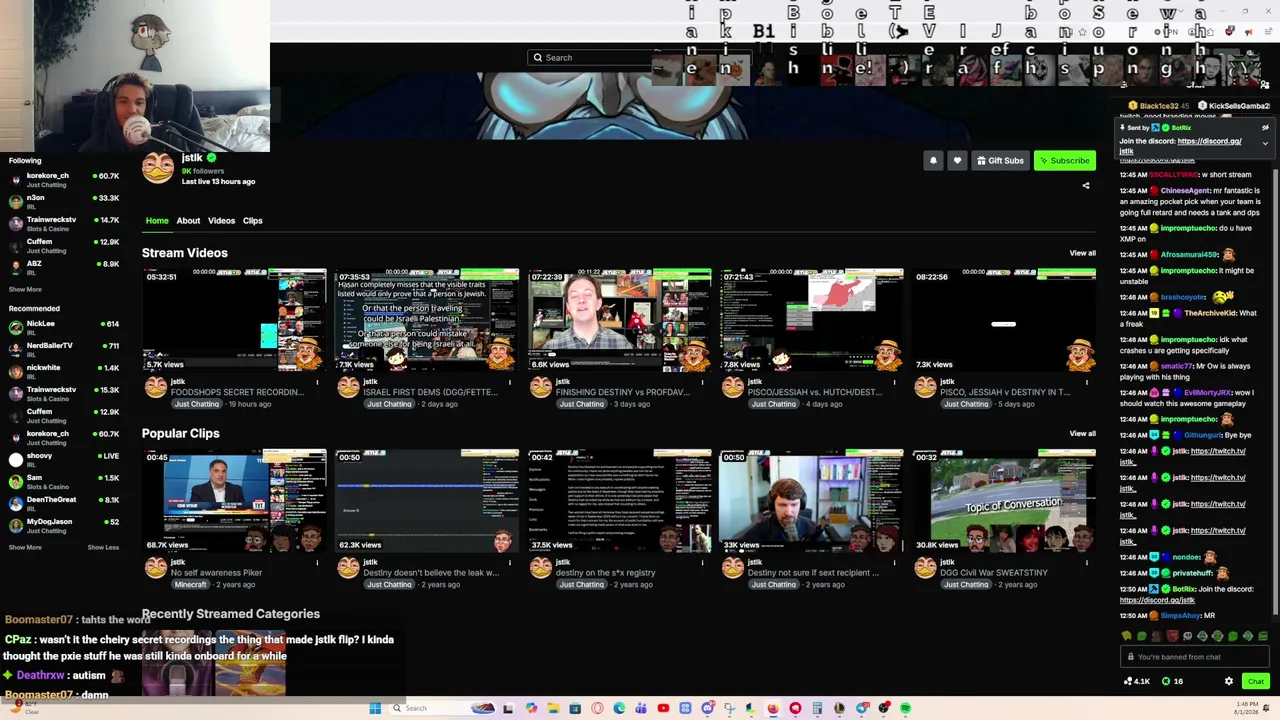The image size is (1280, 720).
Task: Open n3on channel in Following sidebar
Action: [63, 202]
